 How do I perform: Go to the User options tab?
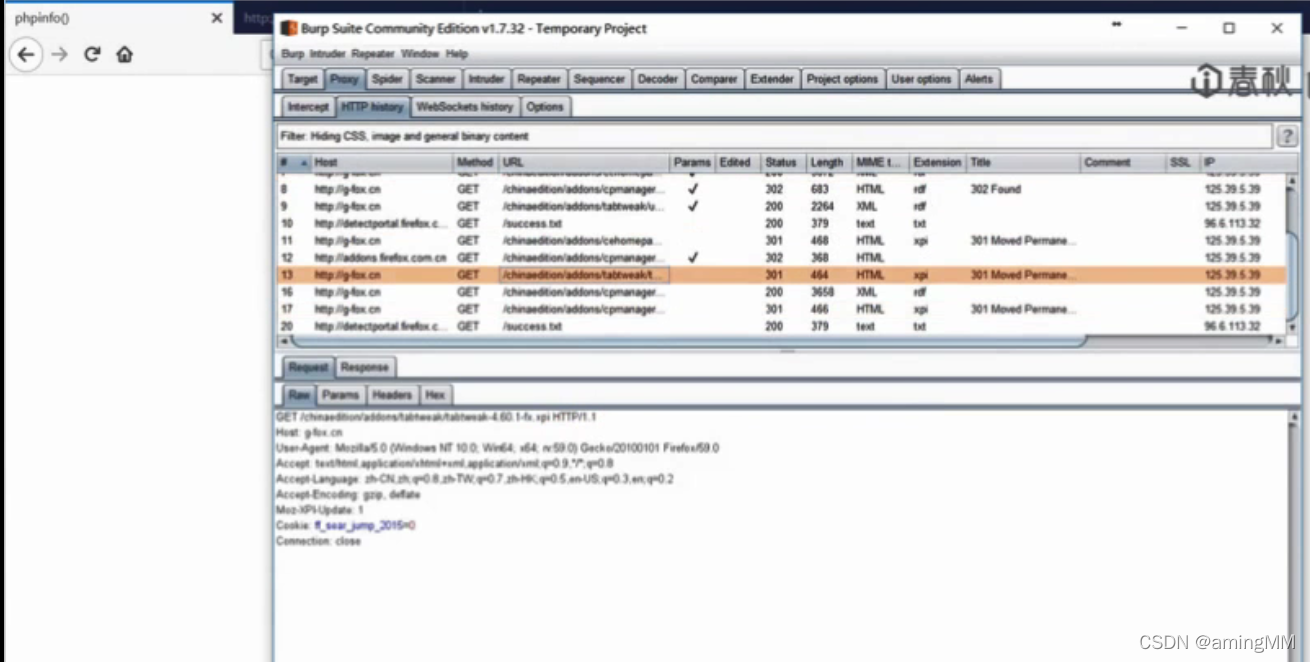(921, 79)
